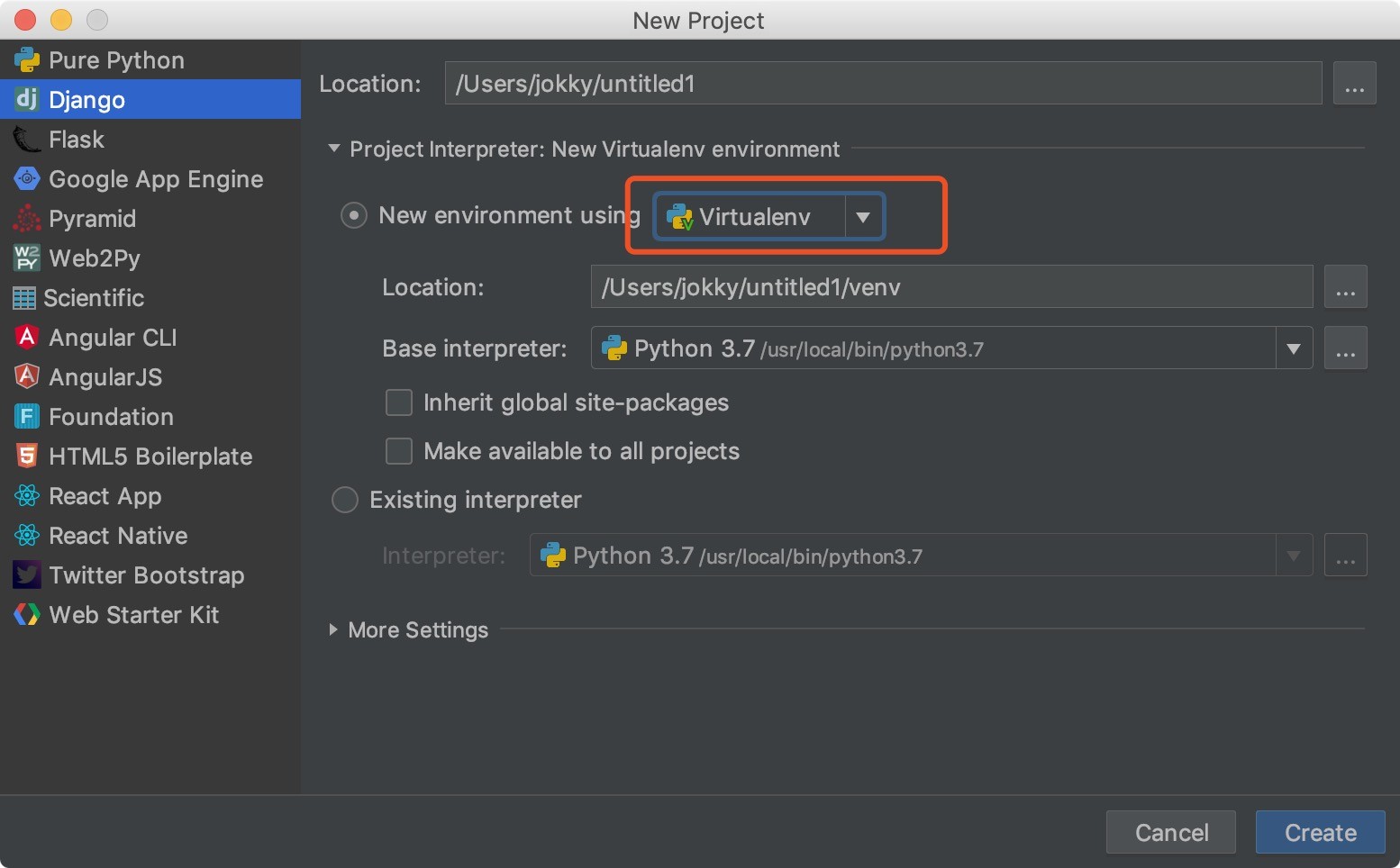
Task: Choose the Pyramid project type
Action: point(150,219)
